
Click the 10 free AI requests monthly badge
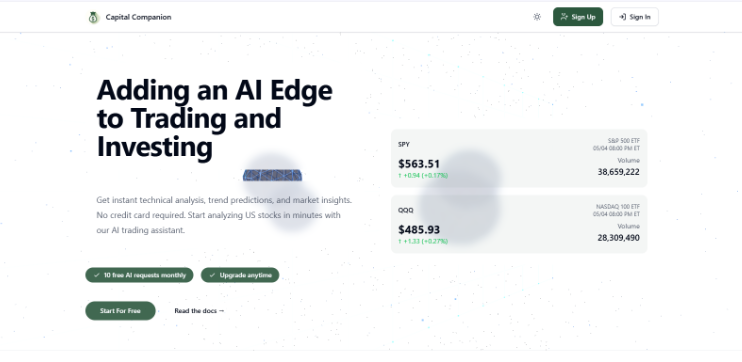pyautogui.click(x=139, y=275)
